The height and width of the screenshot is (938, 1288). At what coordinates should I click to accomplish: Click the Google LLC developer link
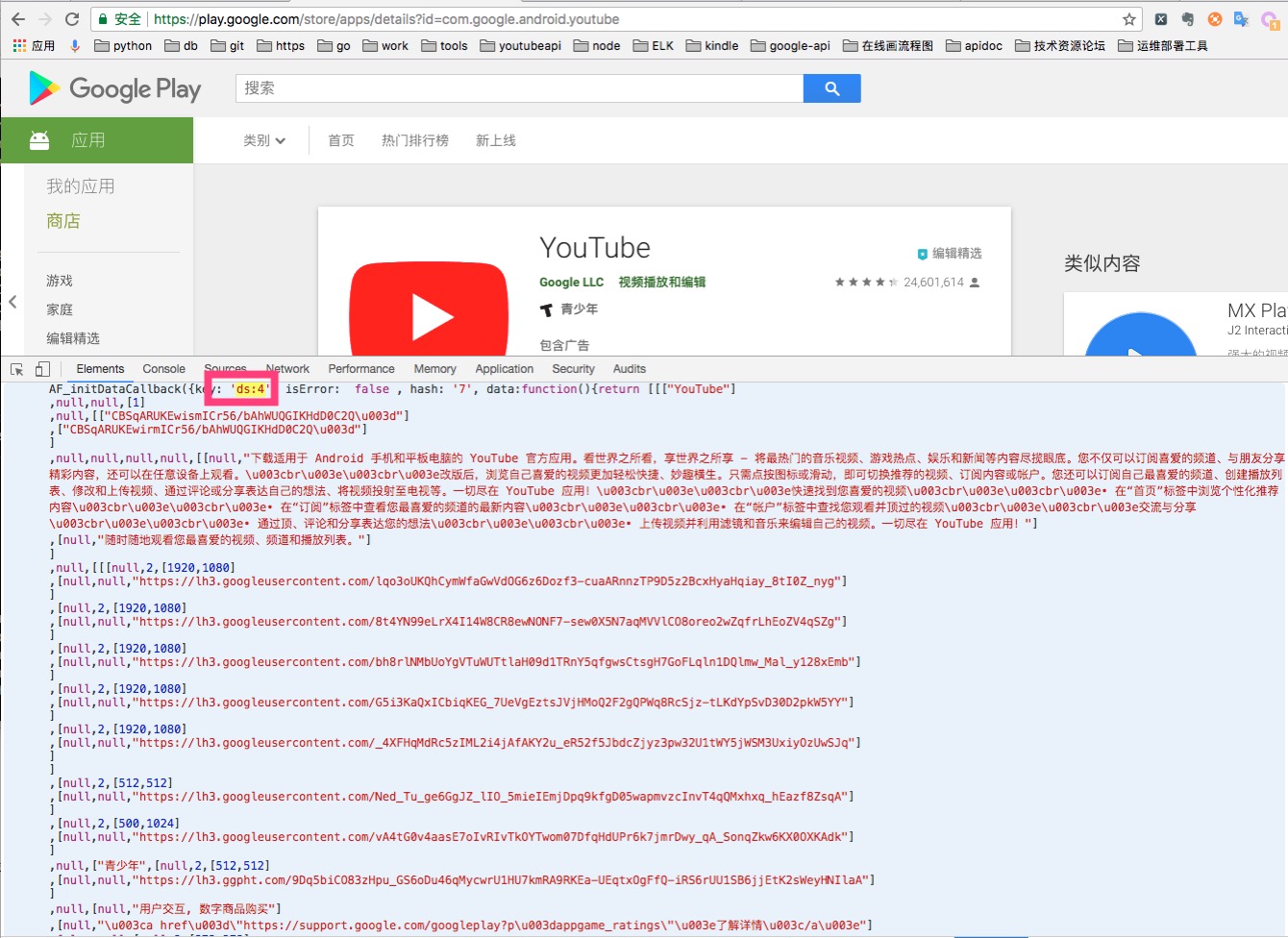[x=571, y=283]
